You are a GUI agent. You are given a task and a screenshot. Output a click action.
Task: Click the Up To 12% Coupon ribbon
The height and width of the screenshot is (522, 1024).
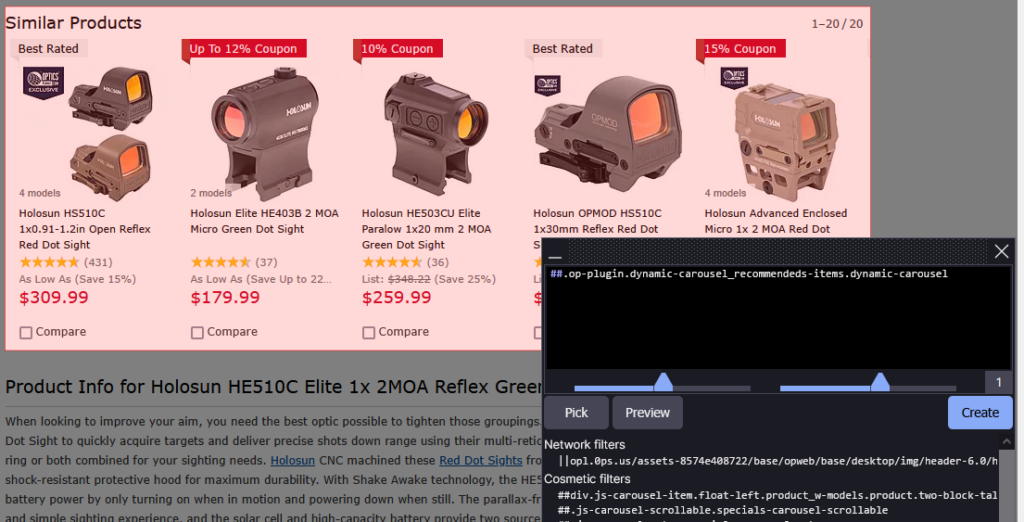tap(244, 48)
